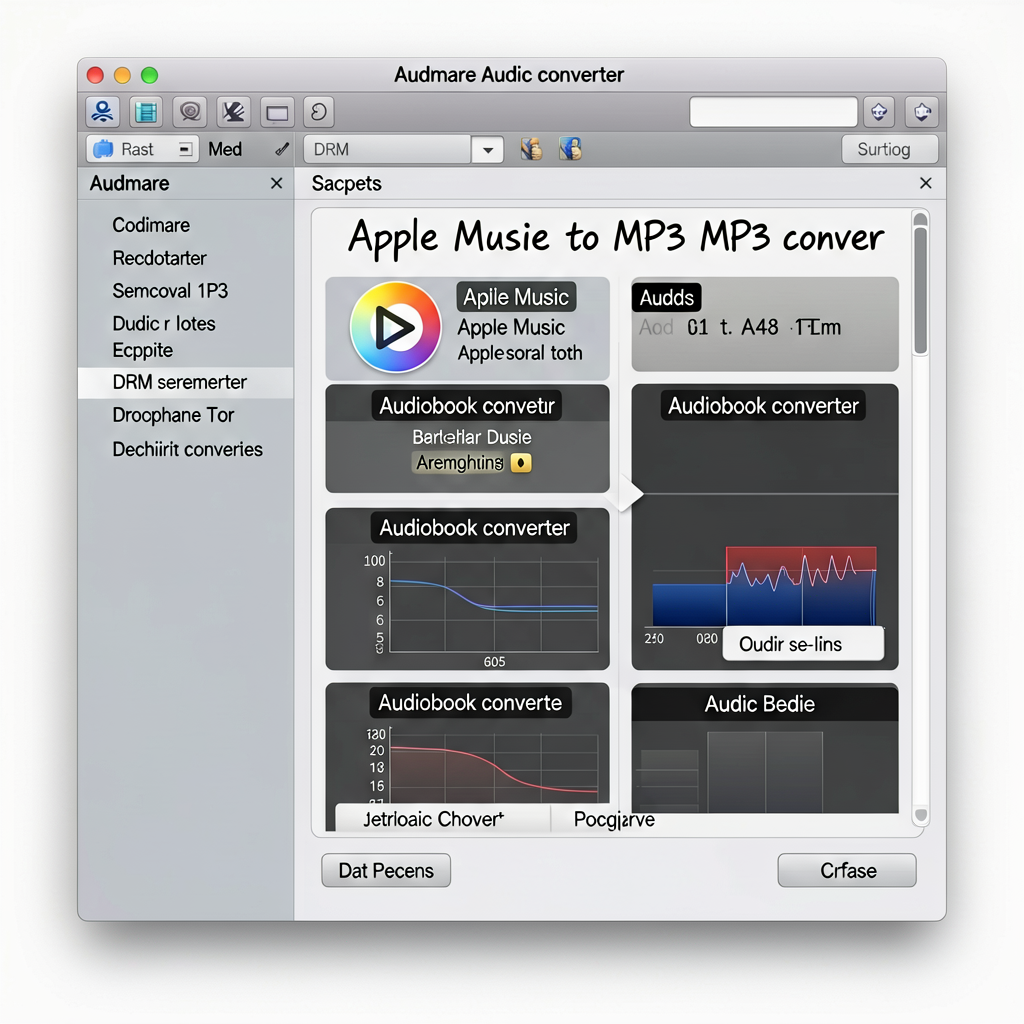
Task: Click the Sacpets panel title
Action: coord(346,184)
